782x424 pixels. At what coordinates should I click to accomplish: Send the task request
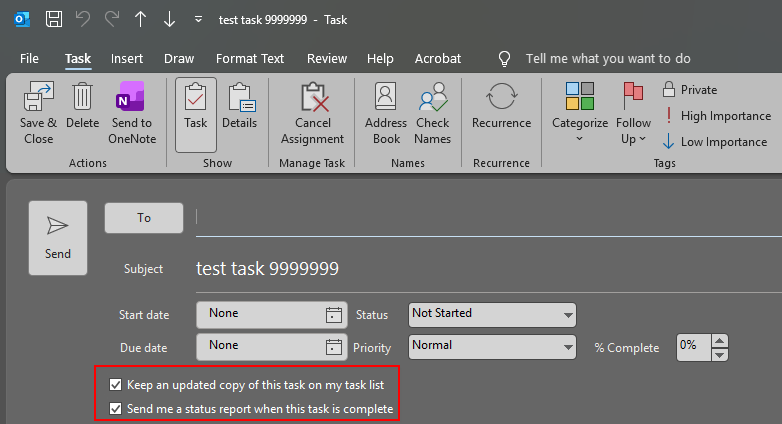[x=58, y=238]
